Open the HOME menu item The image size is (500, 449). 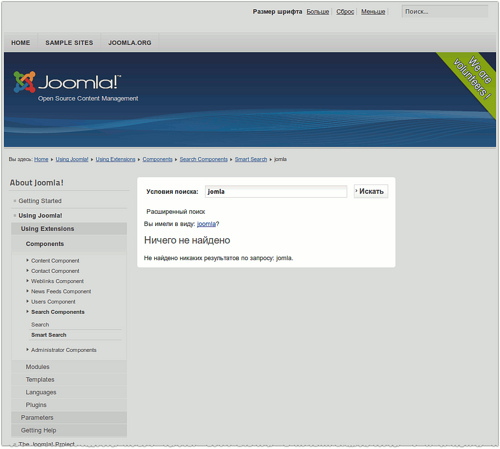coord(21,43)
